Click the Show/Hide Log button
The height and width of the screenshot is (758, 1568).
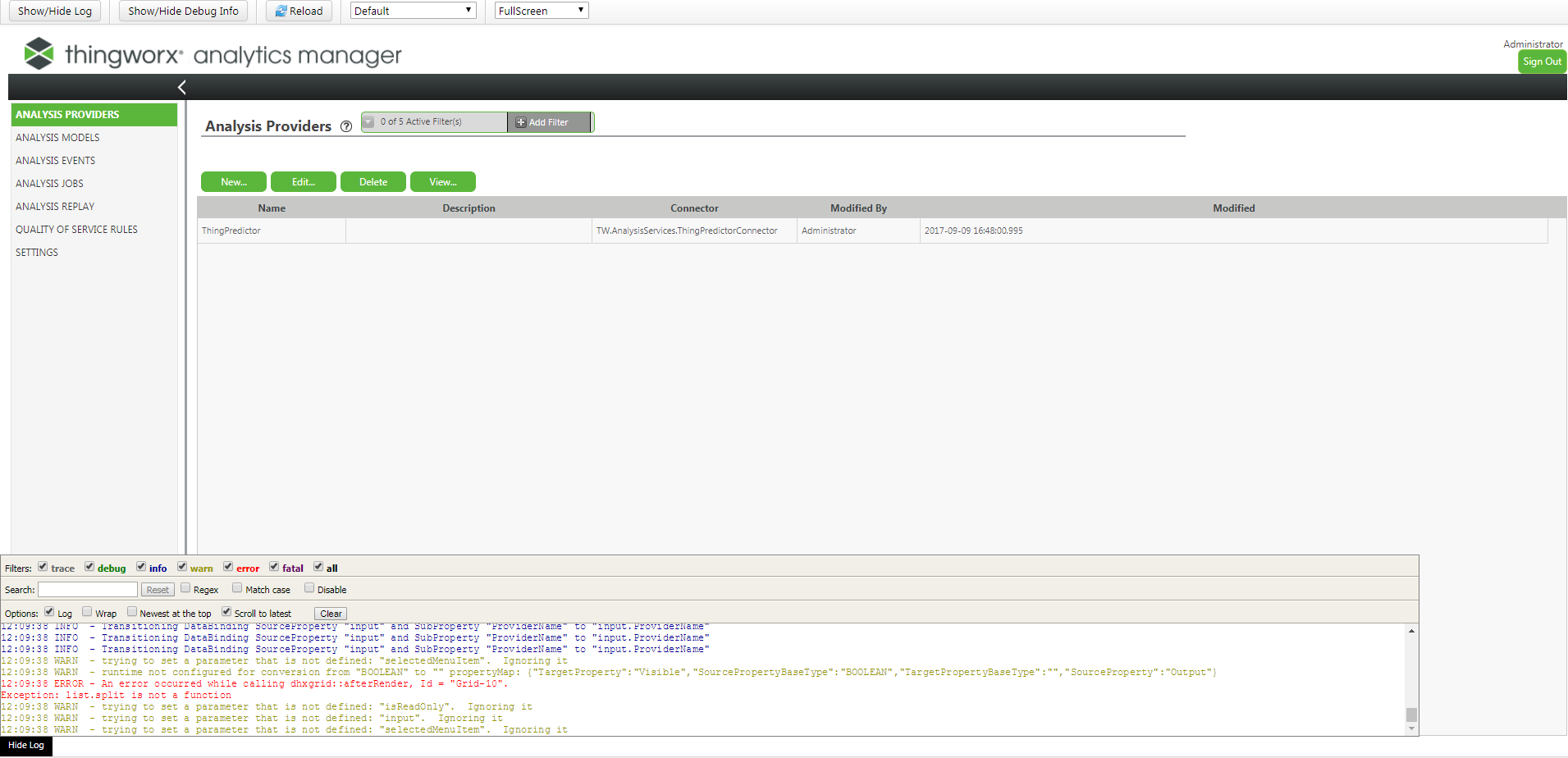point(55,11)
